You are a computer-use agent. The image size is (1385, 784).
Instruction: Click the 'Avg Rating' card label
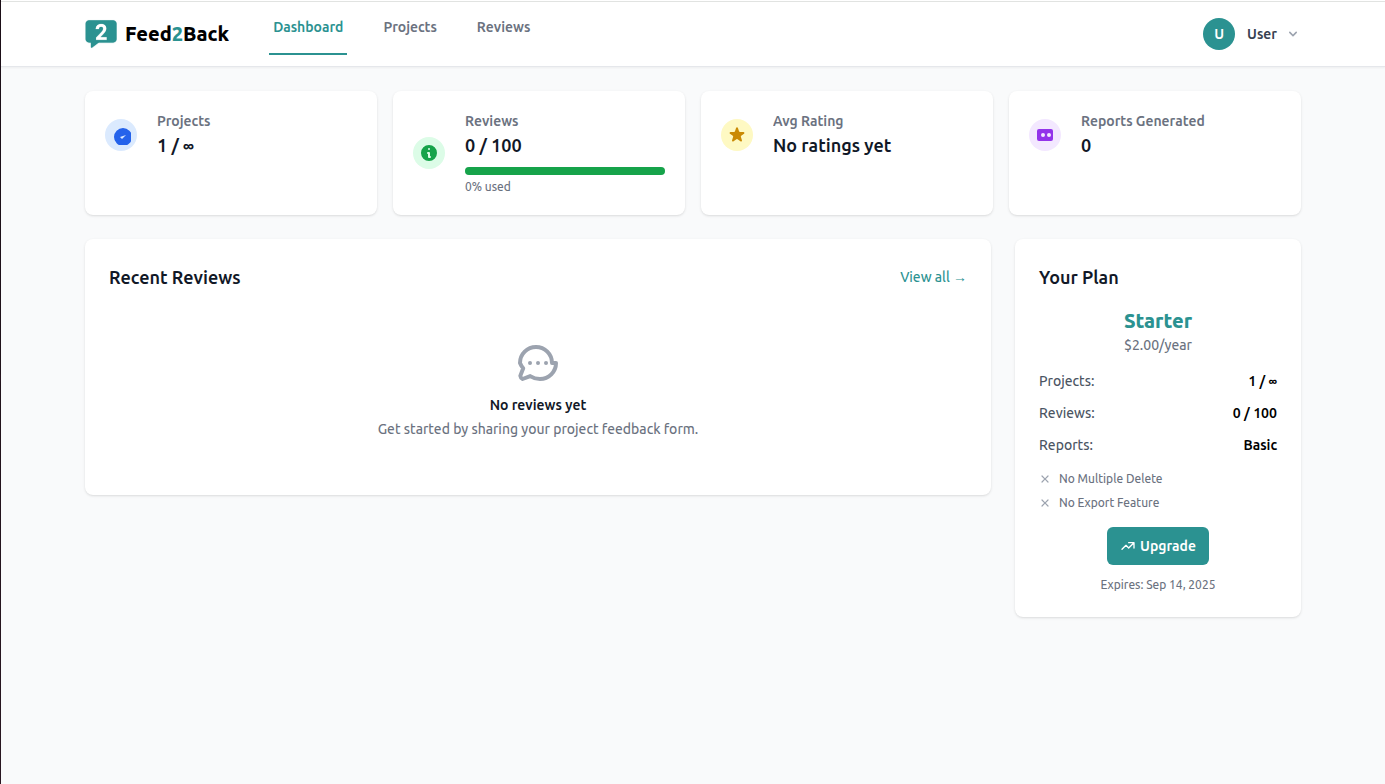tap(808, 121)
